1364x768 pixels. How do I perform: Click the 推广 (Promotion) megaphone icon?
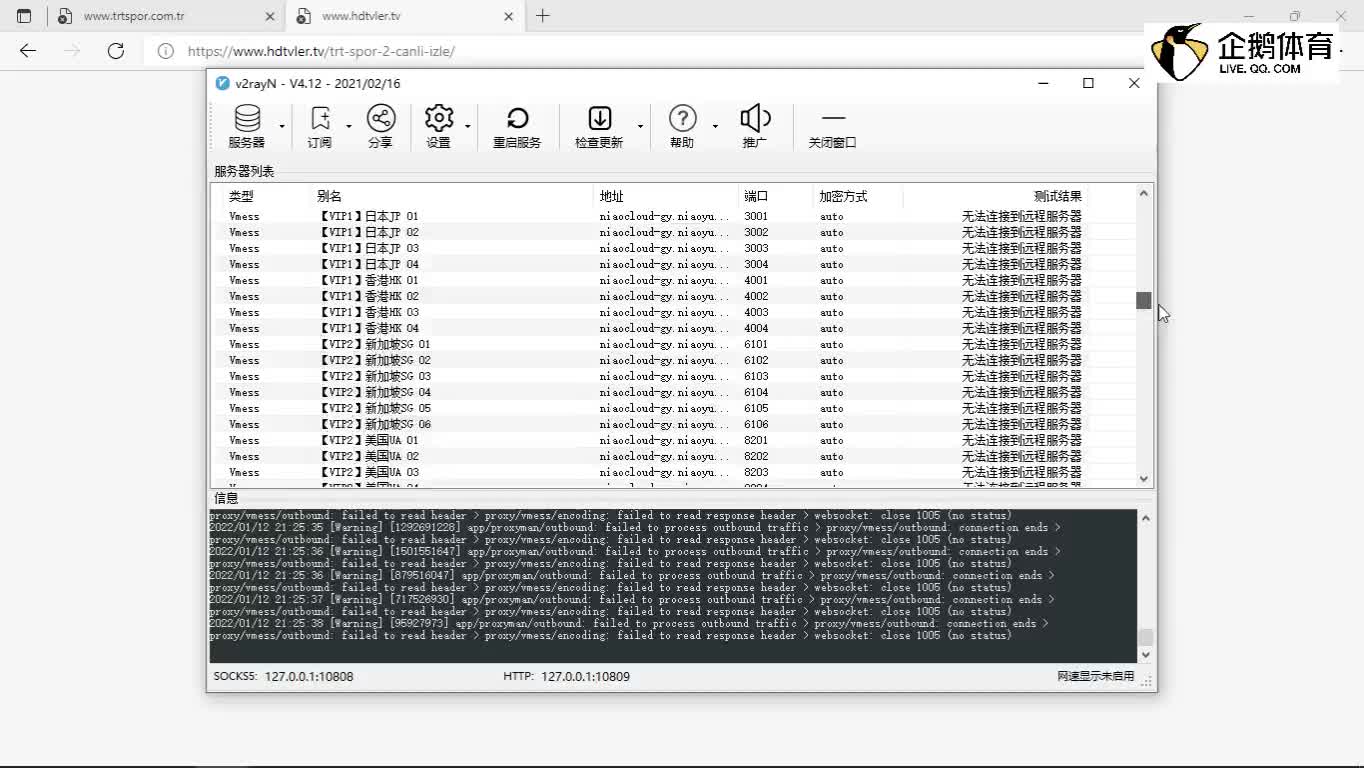coord(755,127)
